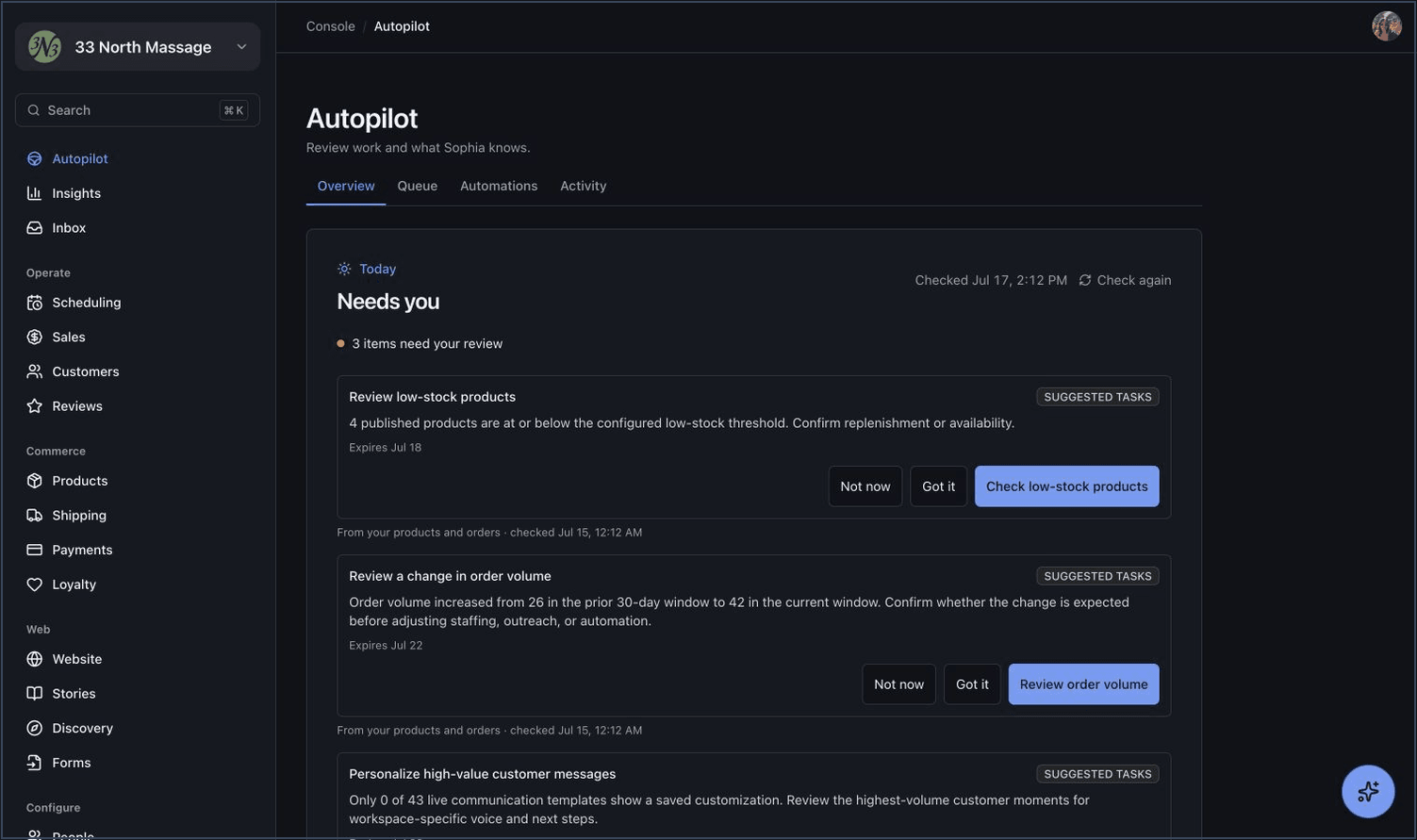Click the Reviews star icon
This screenshot has width=1417, height=840.
tap(35, 406)
